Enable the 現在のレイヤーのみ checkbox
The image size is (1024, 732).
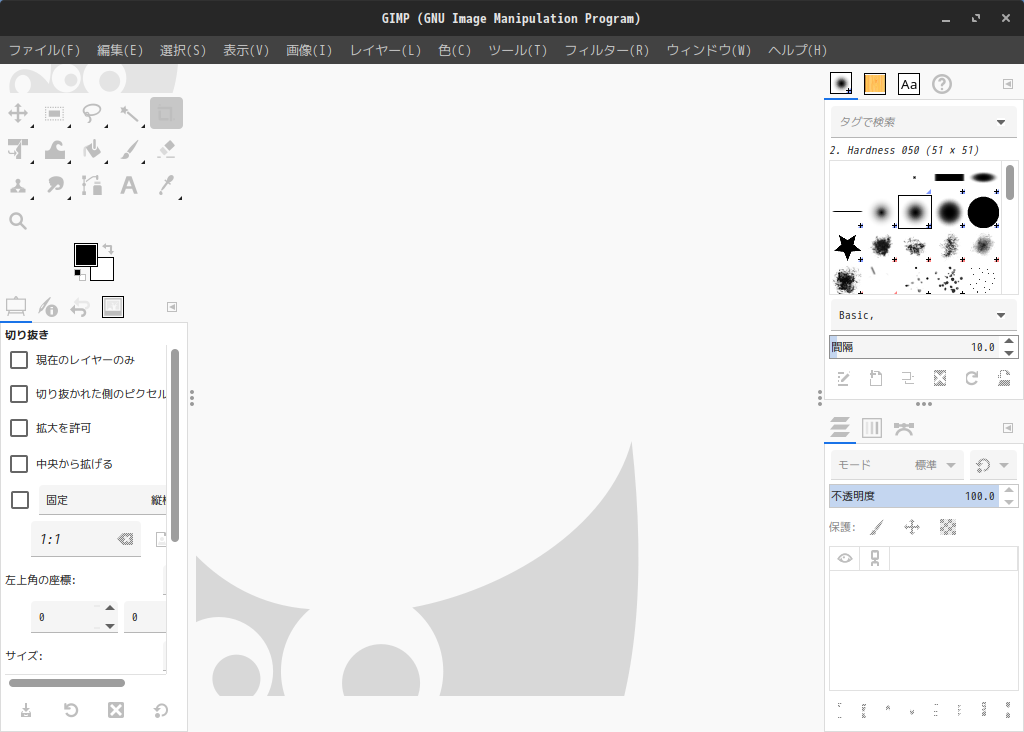(x=19, y=360)
